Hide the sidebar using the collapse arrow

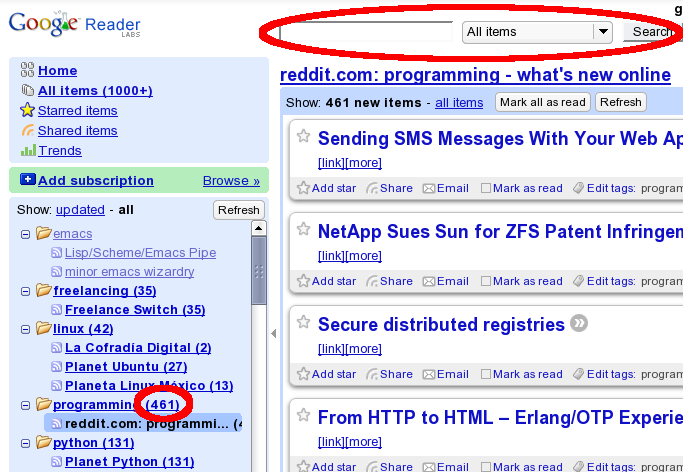click(274, 334)
